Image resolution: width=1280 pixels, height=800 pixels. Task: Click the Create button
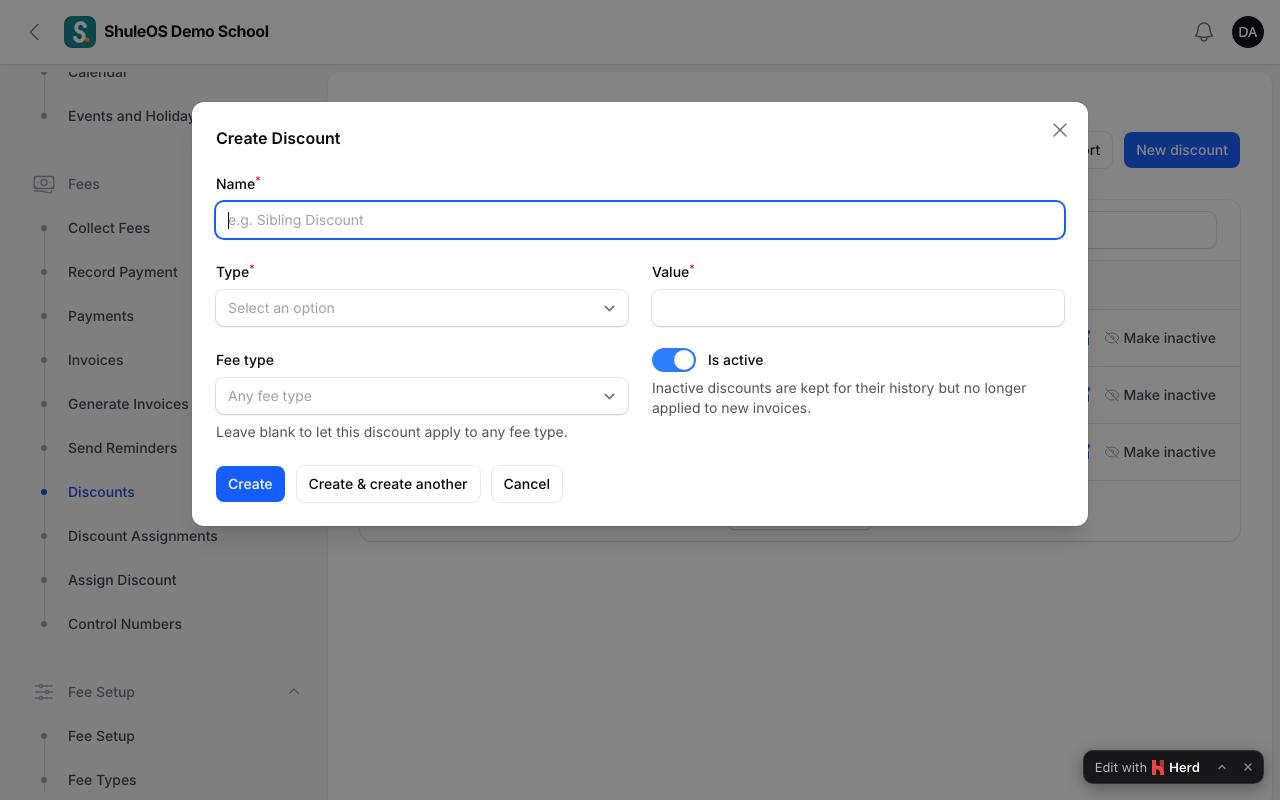(x=250, y=484)
